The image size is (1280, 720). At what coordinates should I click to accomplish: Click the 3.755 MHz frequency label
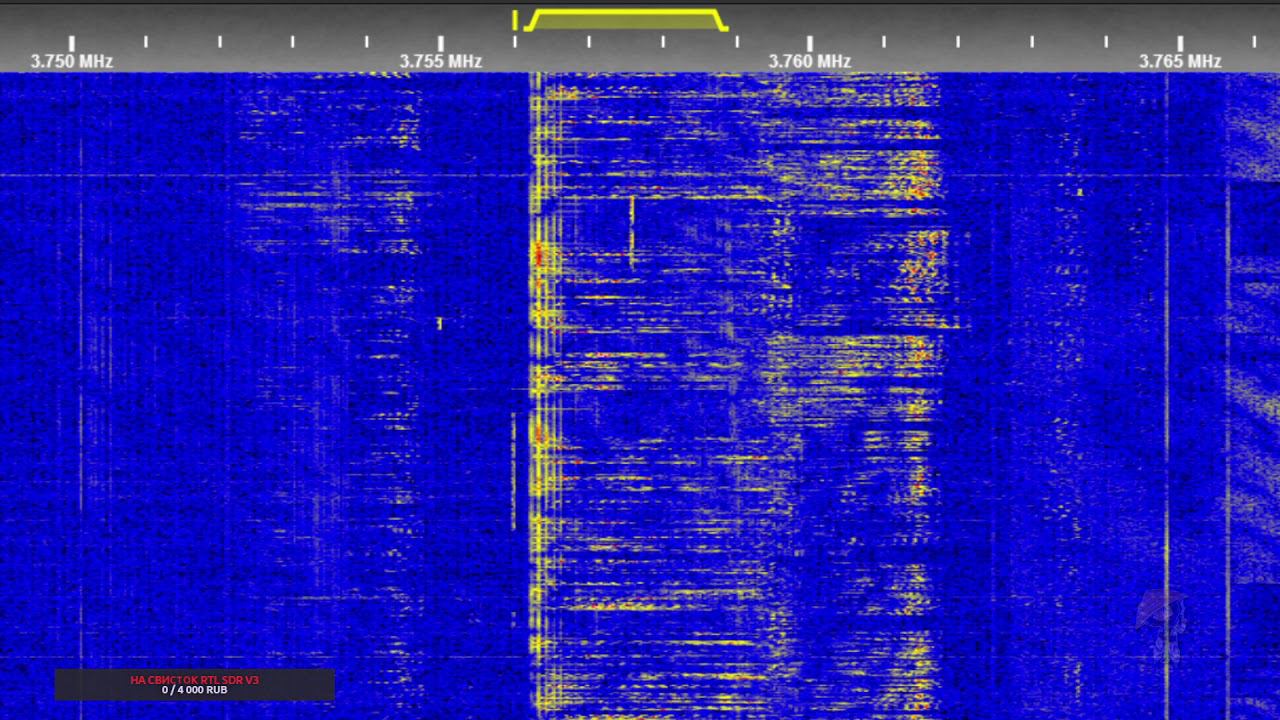pos(441,61)
